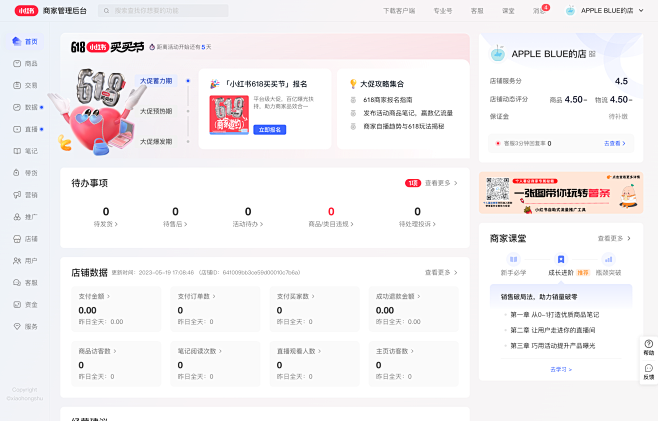Click the store avatar icon in the top bar

[x=570, y=10]
